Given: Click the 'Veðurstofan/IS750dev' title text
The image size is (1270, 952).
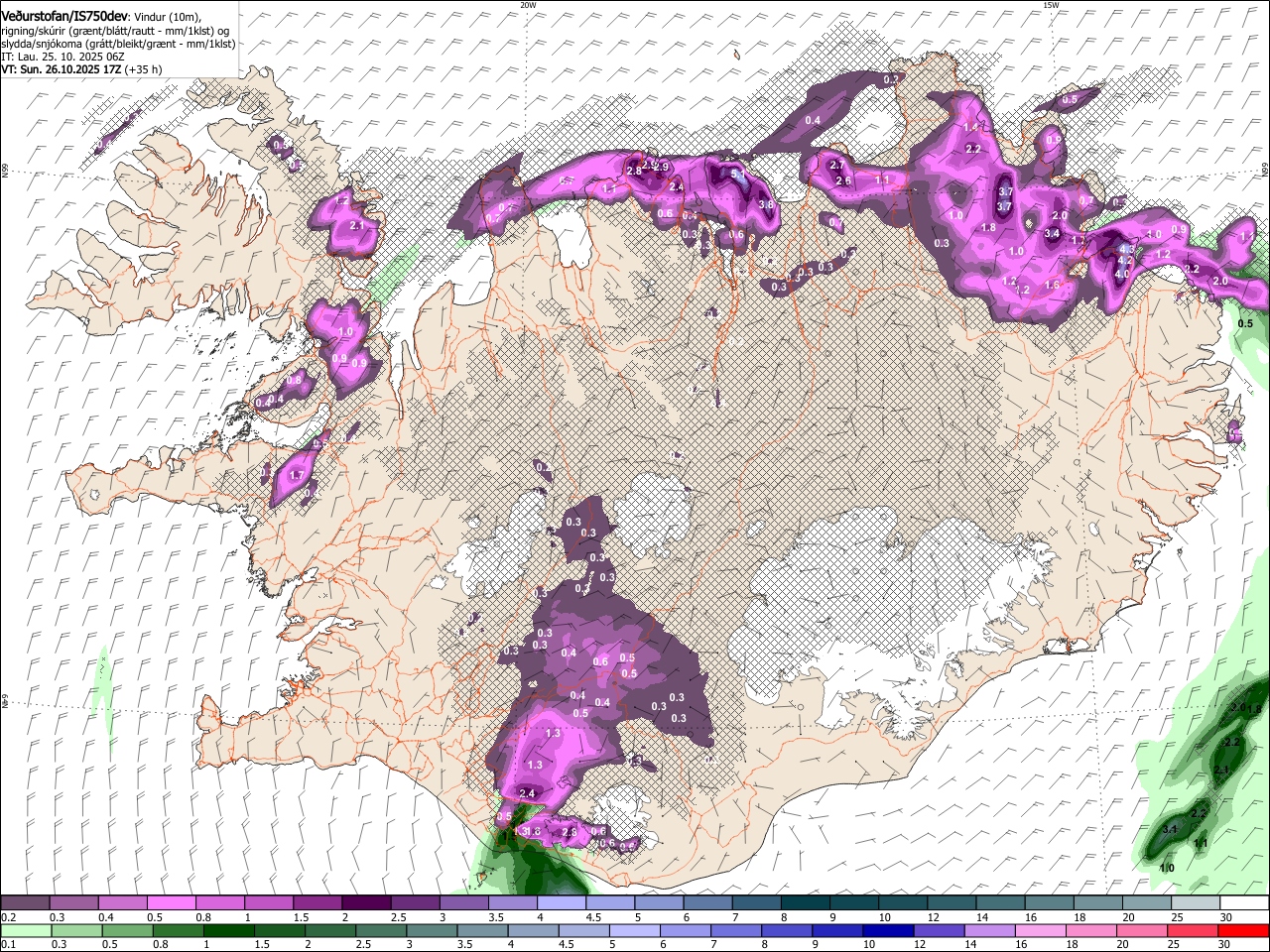Looking at the screenshot, I should 64,16.
